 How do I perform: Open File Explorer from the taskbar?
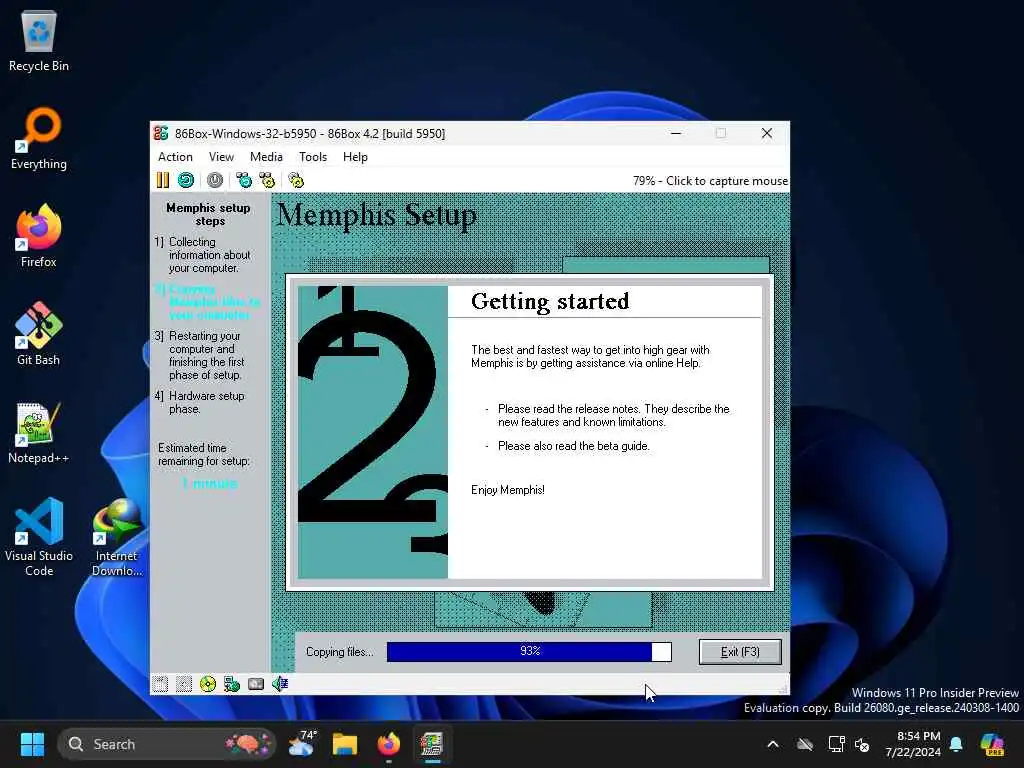point(345,744)
